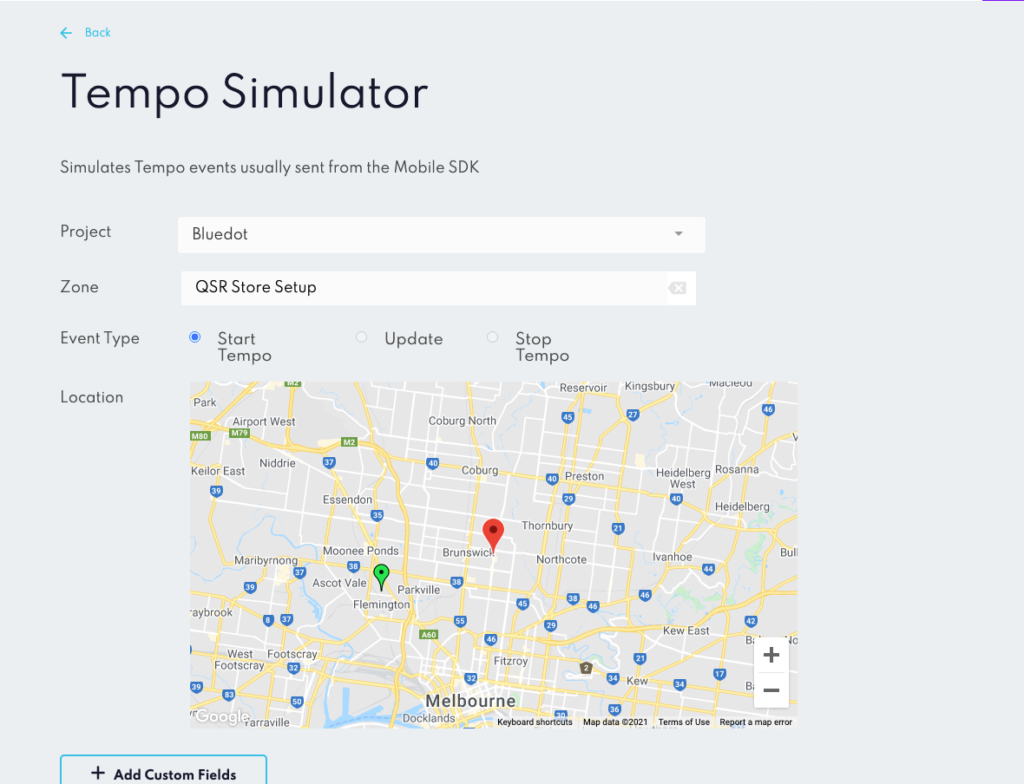Select the Start Tempo radio button
1024x784 pixels.
pos(195,337)
